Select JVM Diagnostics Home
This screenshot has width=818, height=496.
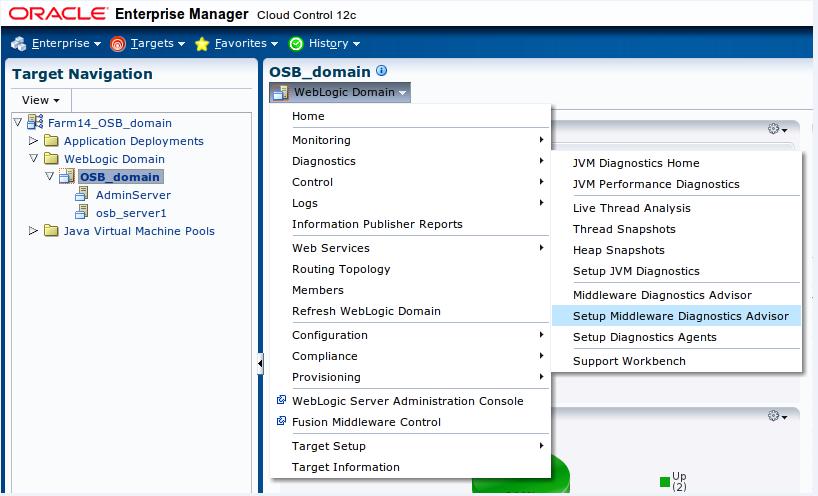coord(676,163)
